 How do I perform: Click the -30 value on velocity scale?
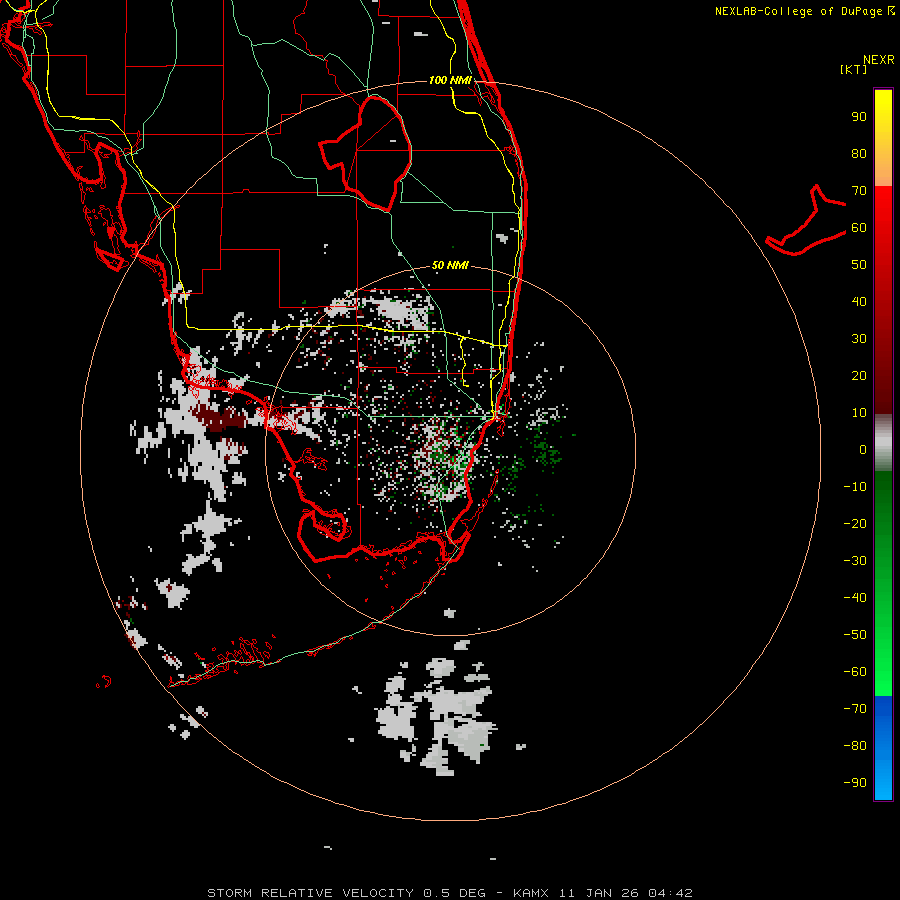pyautogui.click(x=855, y=561)
